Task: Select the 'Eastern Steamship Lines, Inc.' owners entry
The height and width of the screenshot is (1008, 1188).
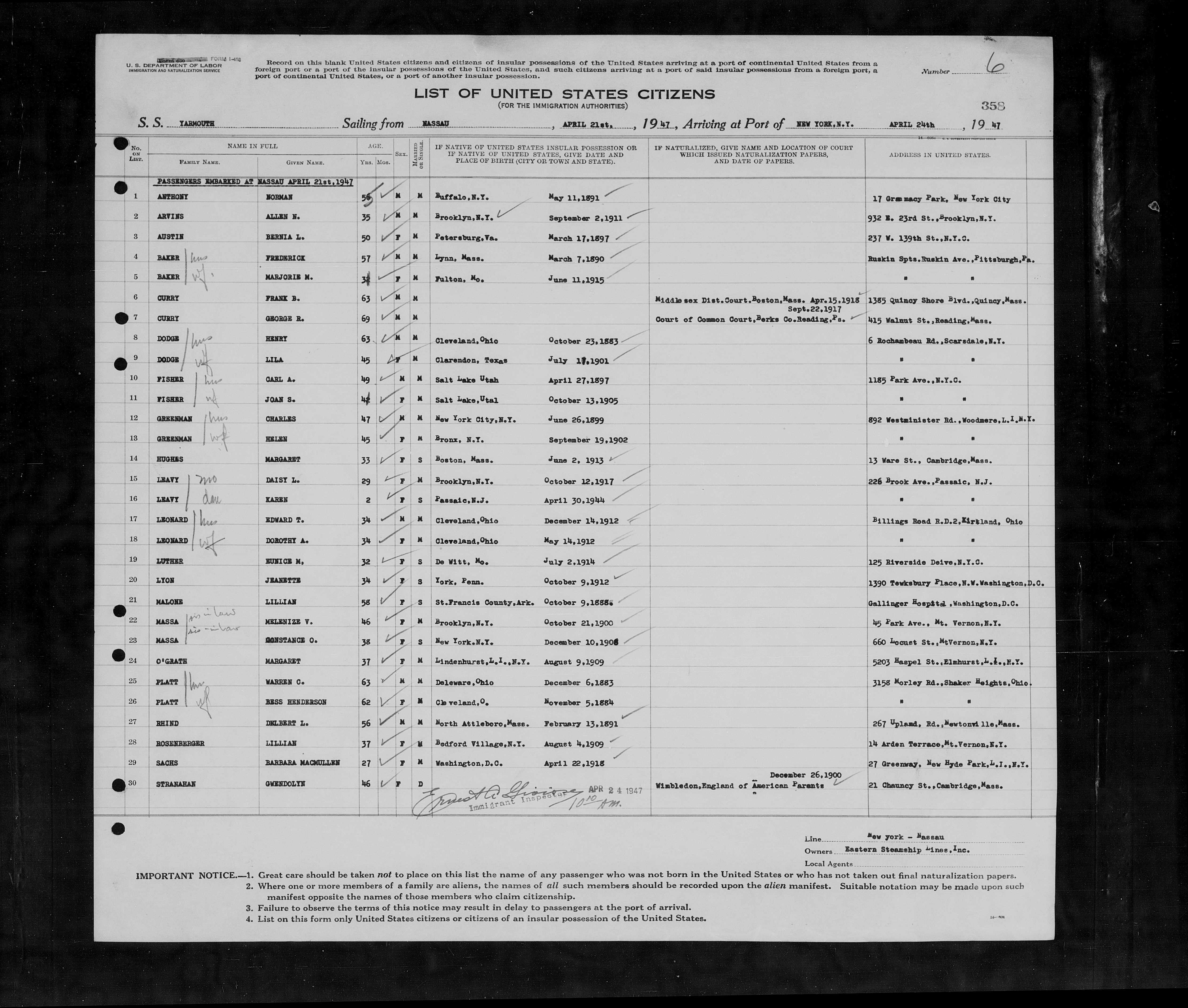Action: point(907,849)
